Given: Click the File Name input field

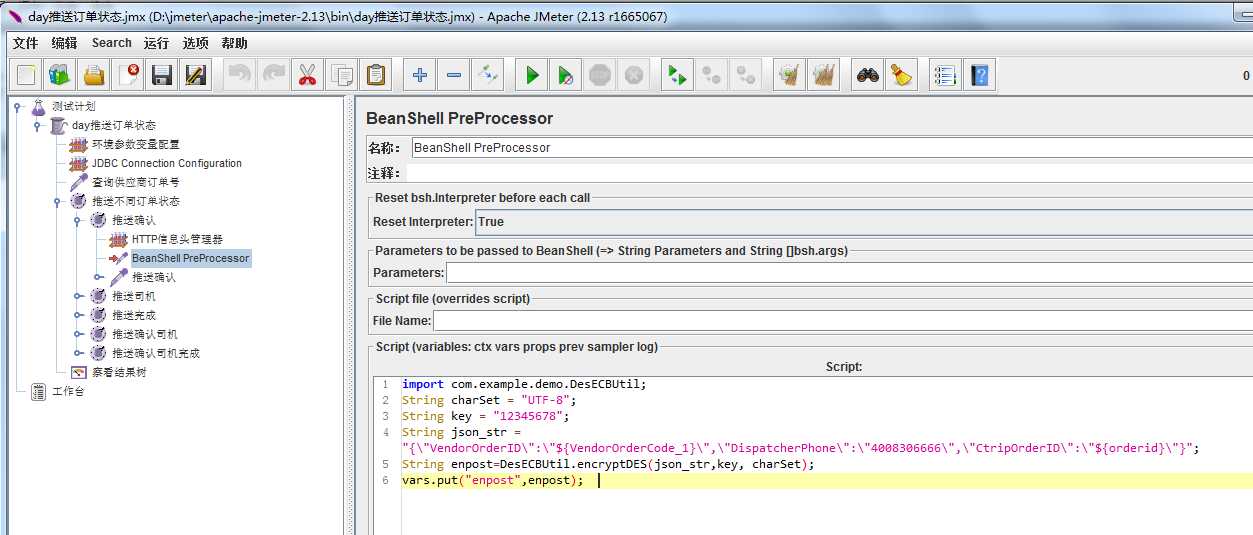Looking at the screenshot, I should click(x=843, y=321).
